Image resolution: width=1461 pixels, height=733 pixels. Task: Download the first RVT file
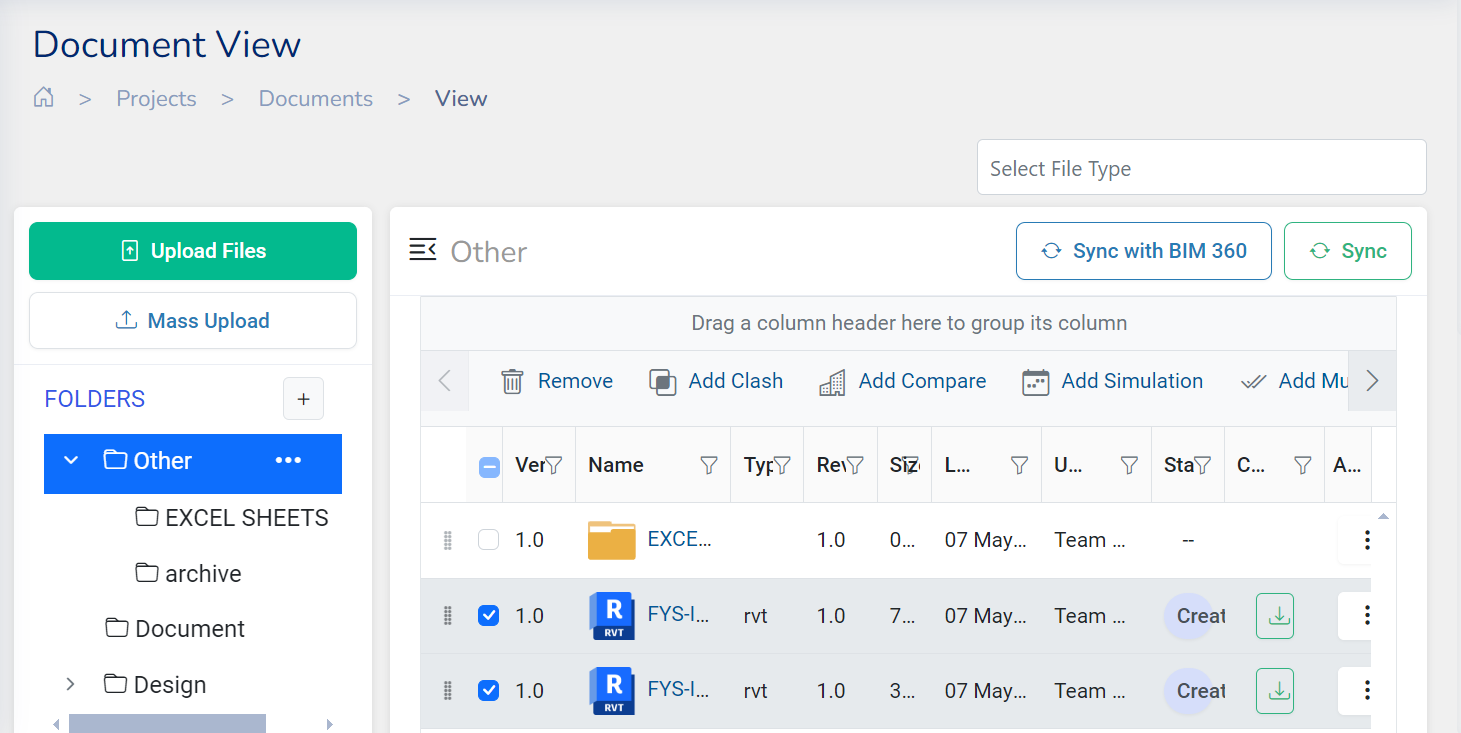pyautogui.click(x=1274, y=616)
